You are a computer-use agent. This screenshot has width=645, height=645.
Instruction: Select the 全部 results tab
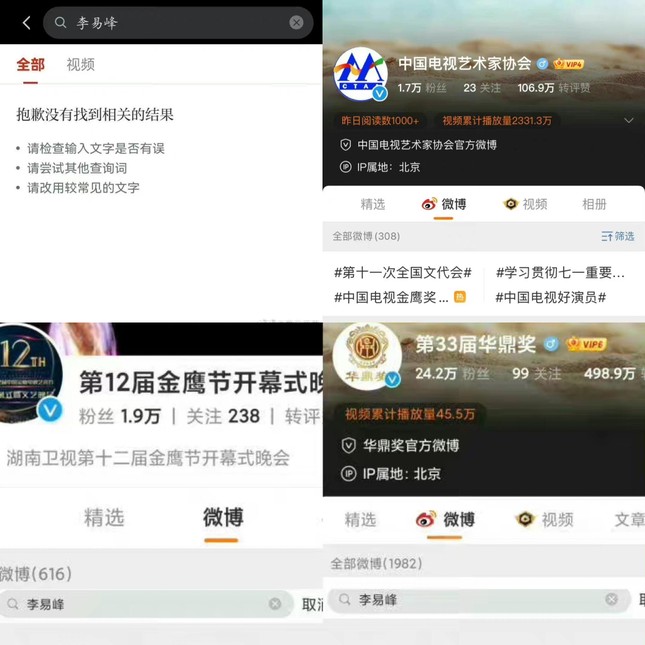pyautogui.click(x=30, y=65)
